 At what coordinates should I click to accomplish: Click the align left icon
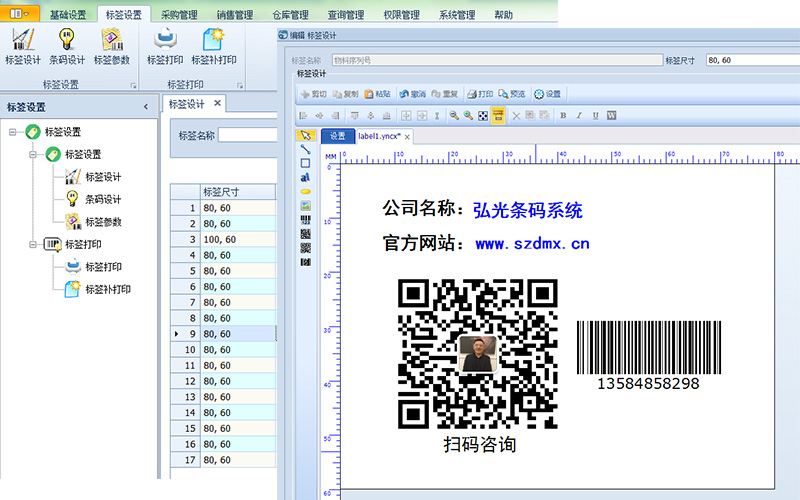pos(303,116)
